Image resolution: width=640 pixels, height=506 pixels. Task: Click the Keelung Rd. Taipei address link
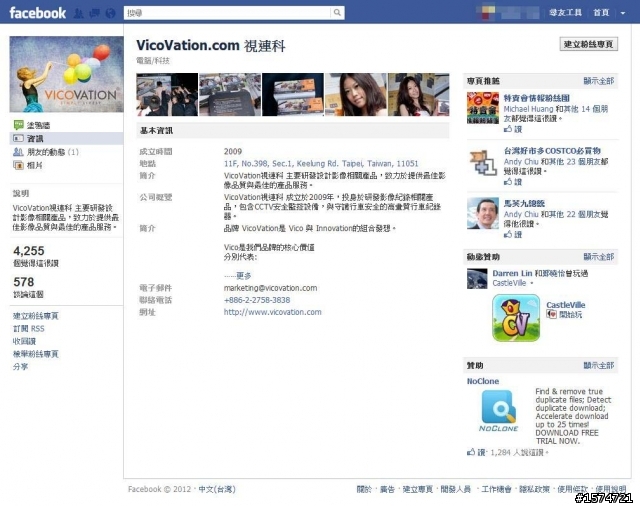(321, 164)
